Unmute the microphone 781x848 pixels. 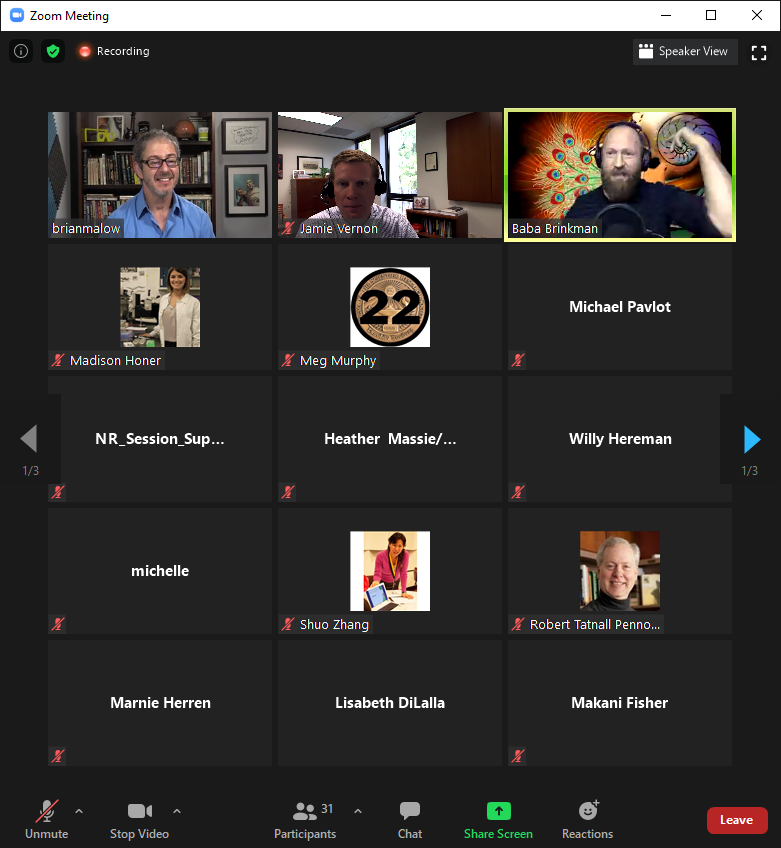(47, 819)
